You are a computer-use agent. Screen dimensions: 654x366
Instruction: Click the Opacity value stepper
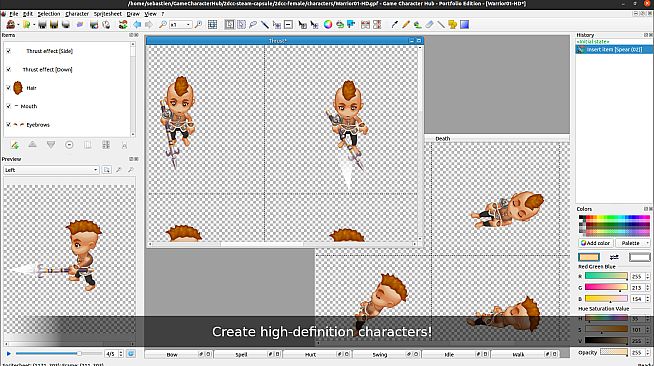click(647, 352)
